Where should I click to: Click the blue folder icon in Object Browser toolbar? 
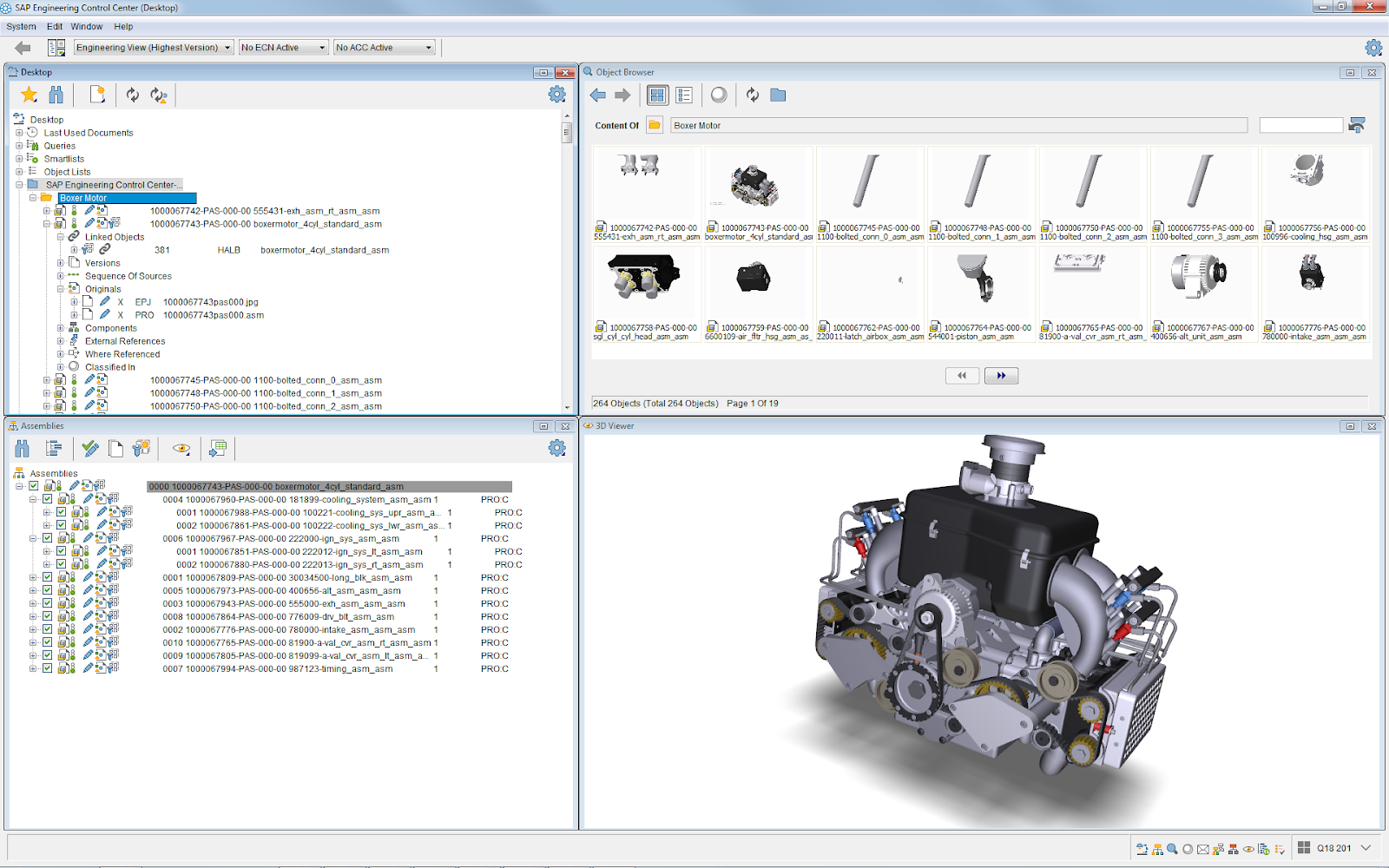click(778, 95)
